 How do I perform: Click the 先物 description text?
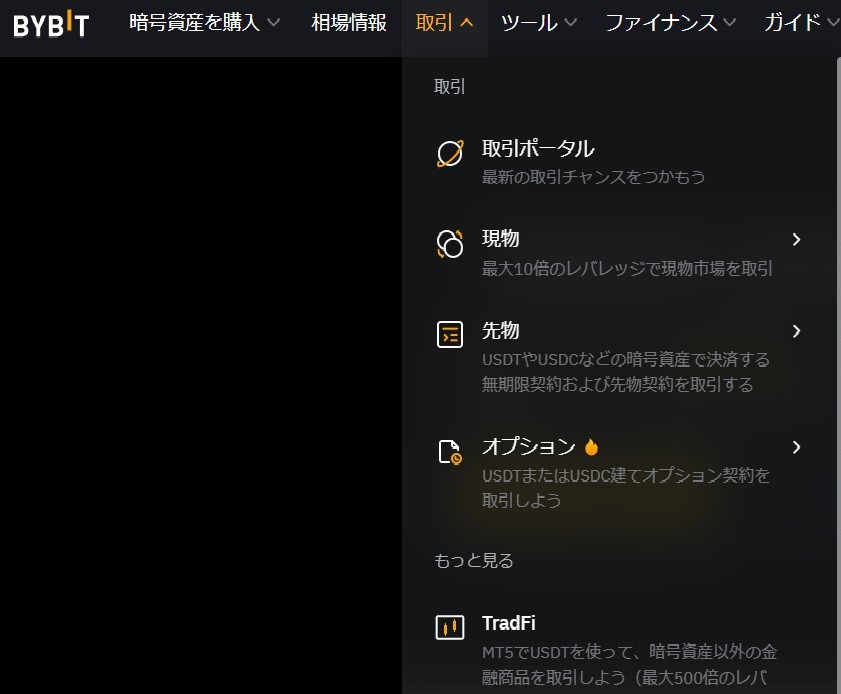click(x=625, y=372)
